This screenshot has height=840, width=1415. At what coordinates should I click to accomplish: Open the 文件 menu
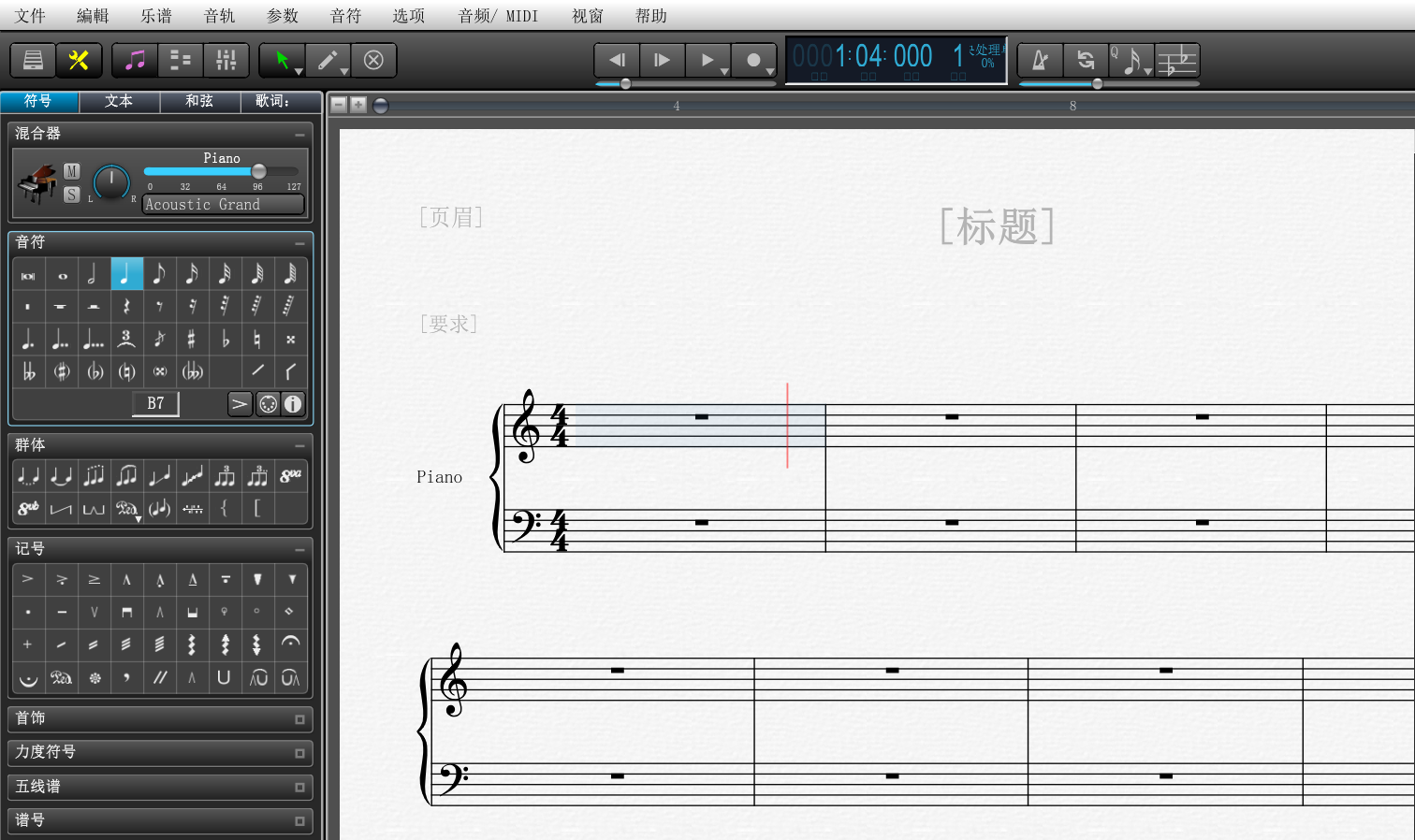pos(30,16)
